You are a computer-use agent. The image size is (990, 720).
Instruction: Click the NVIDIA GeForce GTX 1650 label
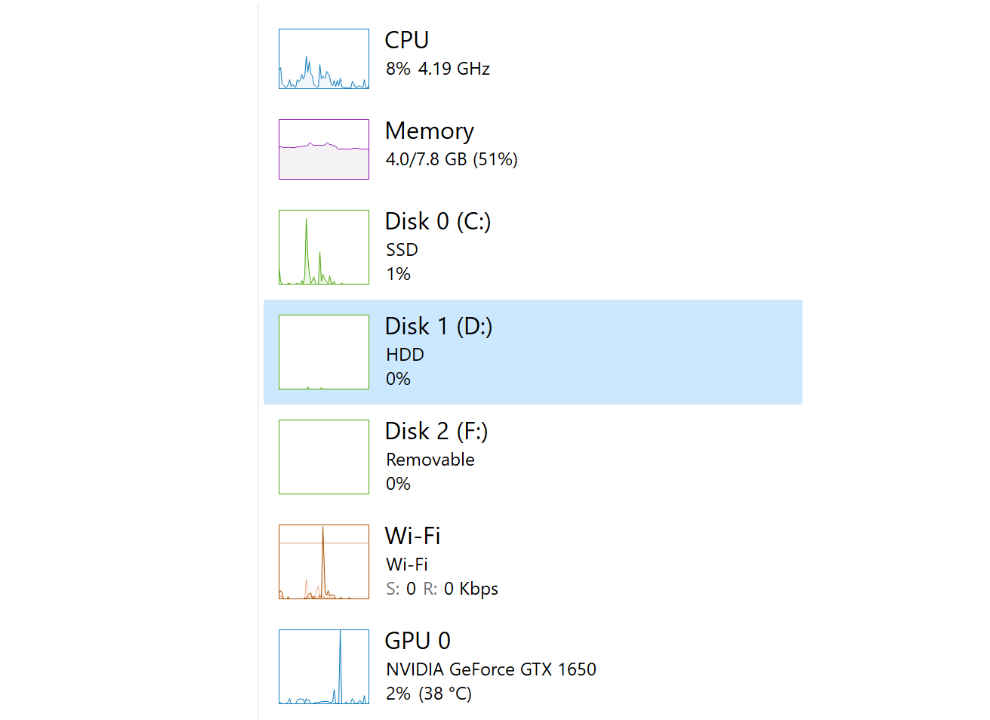(x=491, y=669)
